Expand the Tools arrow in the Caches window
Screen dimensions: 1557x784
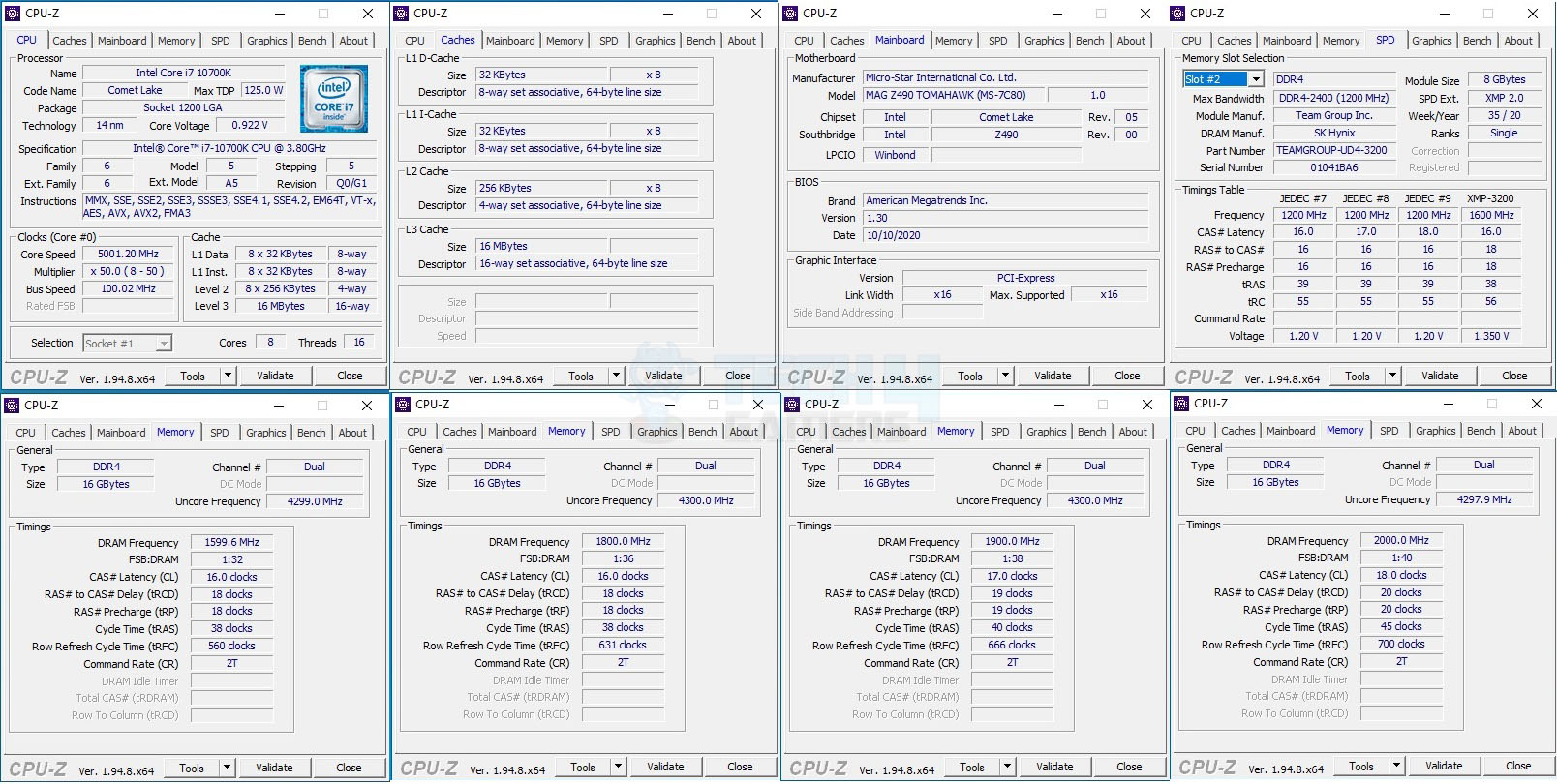tap(616, 376)
